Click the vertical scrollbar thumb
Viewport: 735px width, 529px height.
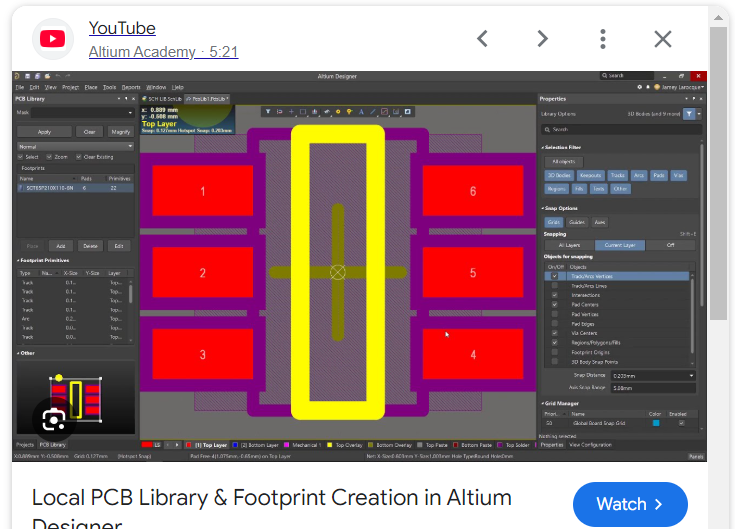[x=718, y=173]
